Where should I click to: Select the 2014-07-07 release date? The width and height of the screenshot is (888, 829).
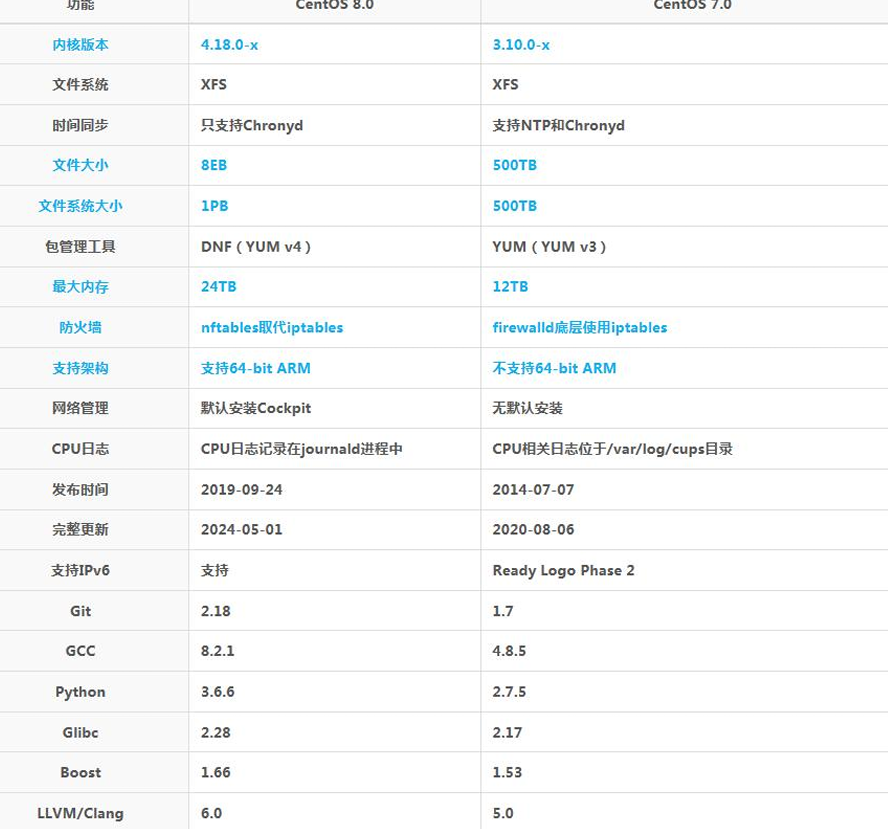pyautogui.click(x=533, y=489)
